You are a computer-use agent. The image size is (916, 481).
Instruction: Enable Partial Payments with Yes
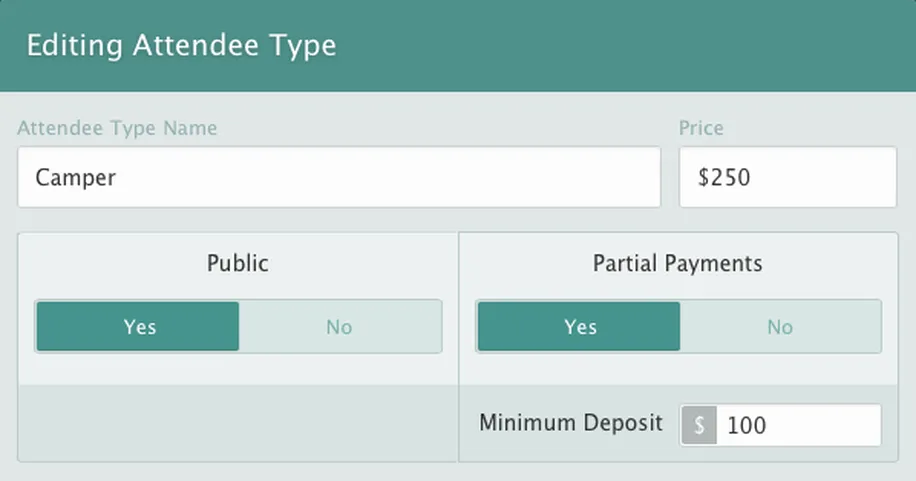(x=579, y=326)
